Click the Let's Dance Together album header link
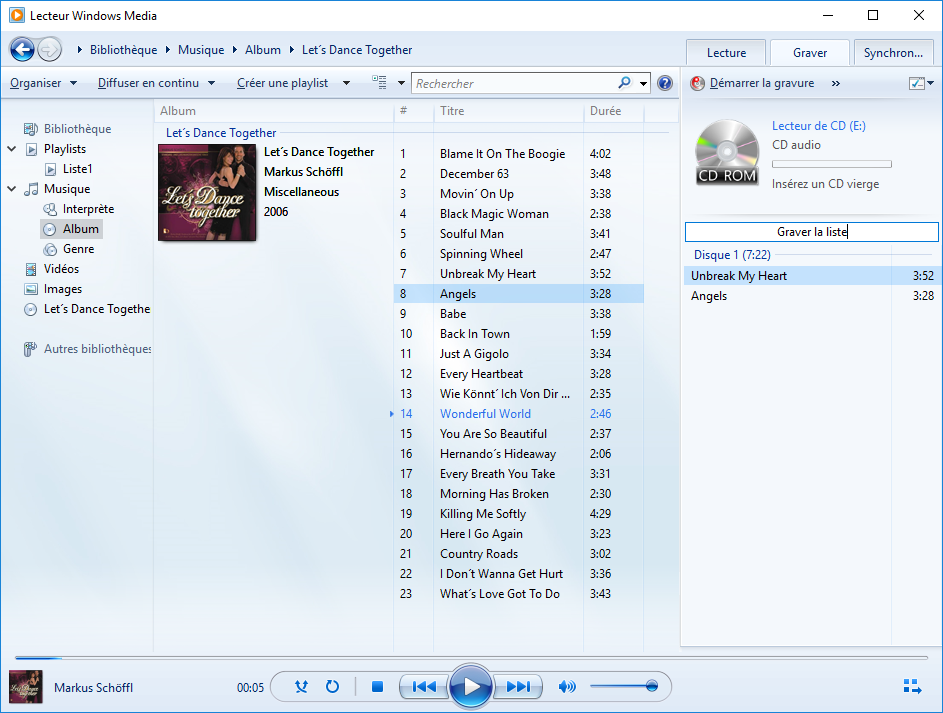Image resolution: width=943 pixels, height=713 pixels. (x=221, y=133)
